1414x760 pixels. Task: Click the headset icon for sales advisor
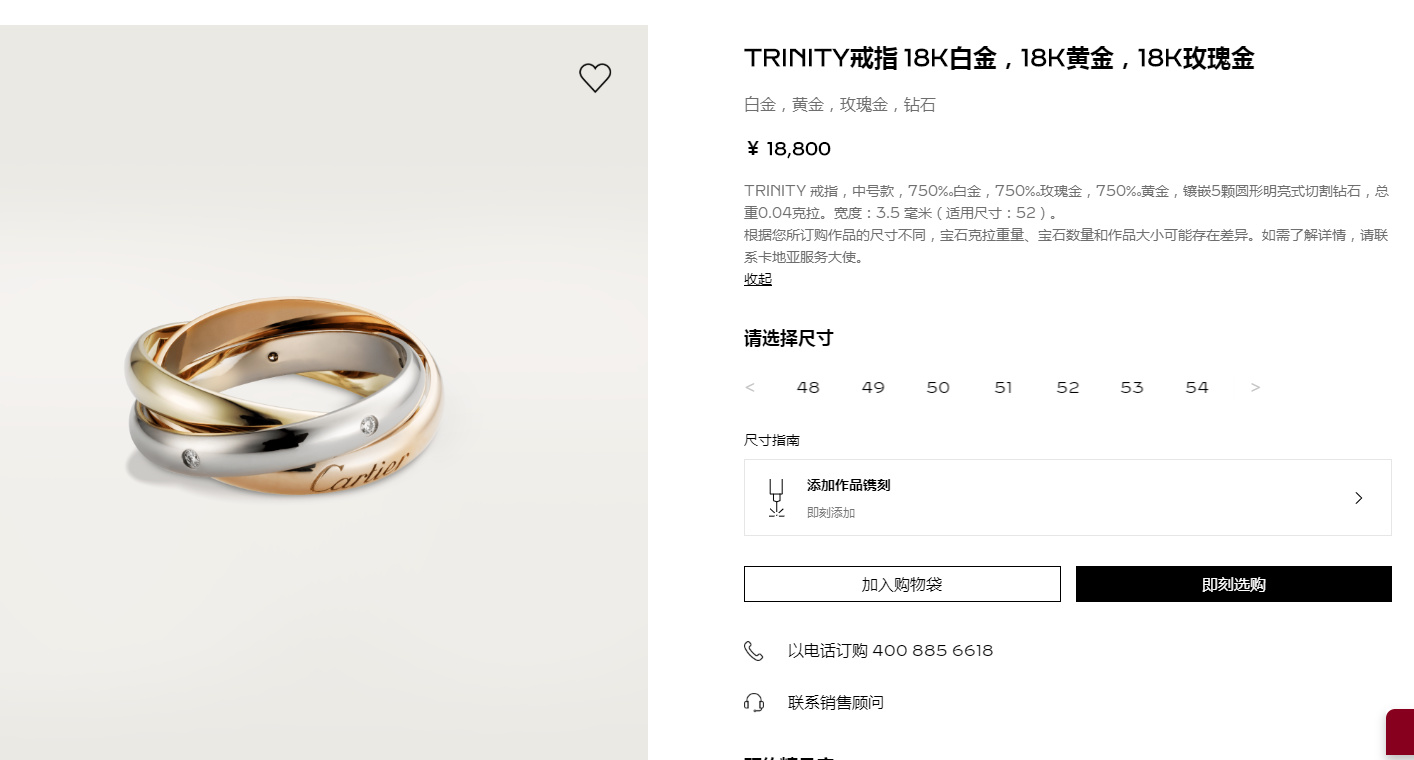point(754,703)
